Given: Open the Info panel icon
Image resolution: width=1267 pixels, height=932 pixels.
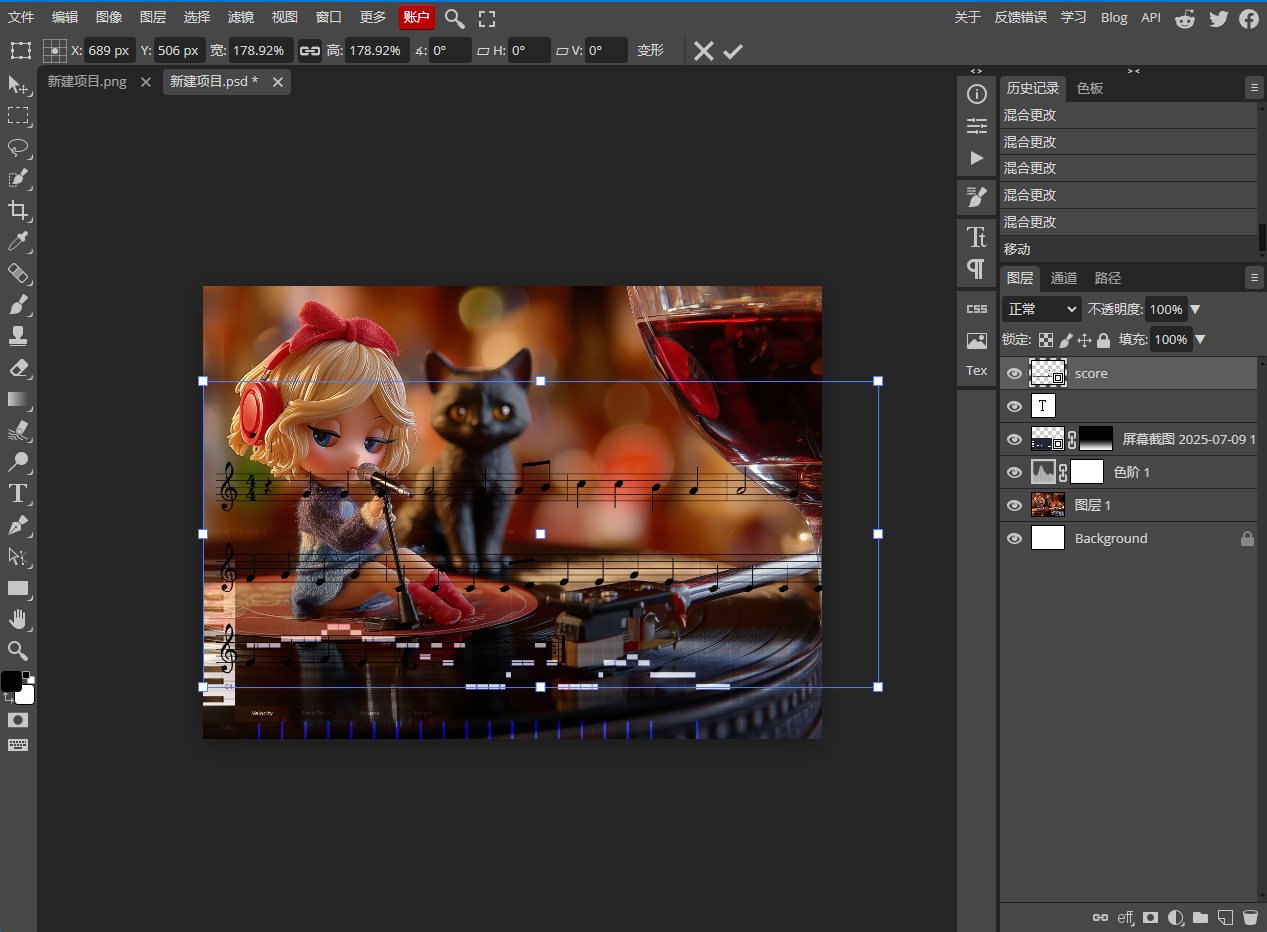Looking at the screenshot, I should click(977, 94).
